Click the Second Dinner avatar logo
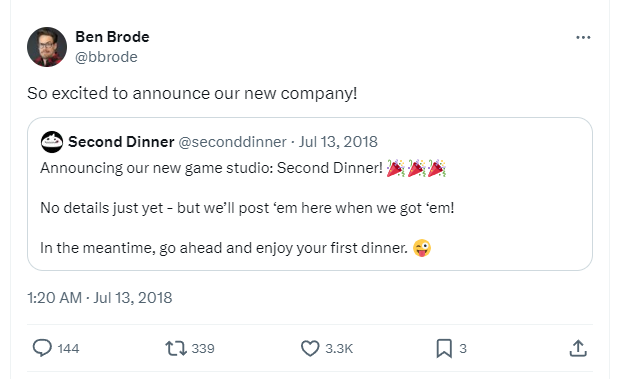This screenshot has width=627, height=379. tap(52, 142)
